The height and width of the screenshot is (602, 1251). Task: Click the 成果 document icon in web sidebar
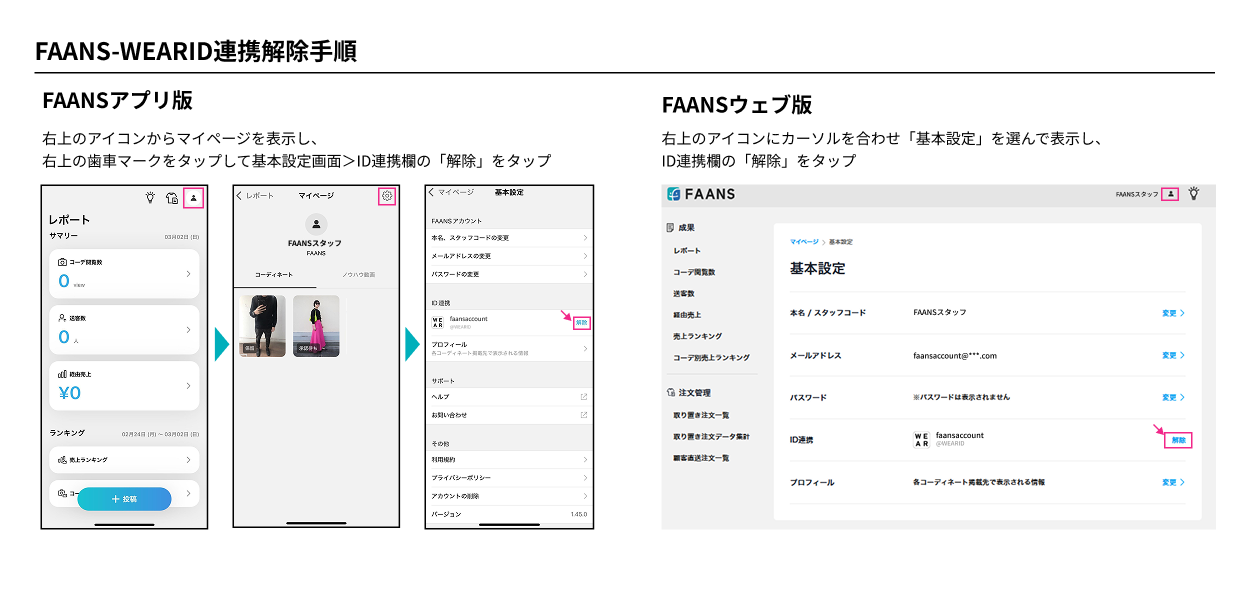click(x=670, y=228)
